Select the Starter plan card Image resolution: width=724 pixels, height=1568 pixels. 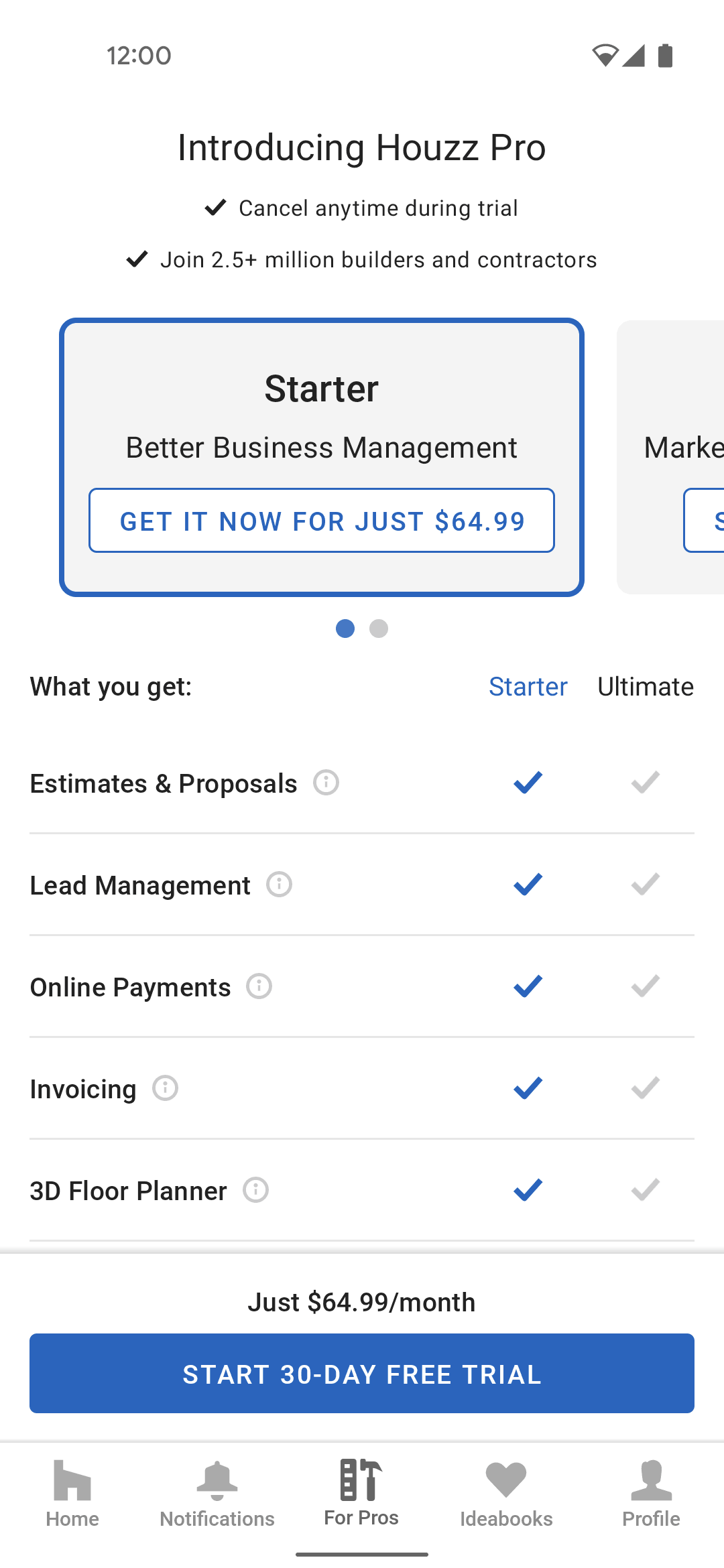tap(322, 457)
